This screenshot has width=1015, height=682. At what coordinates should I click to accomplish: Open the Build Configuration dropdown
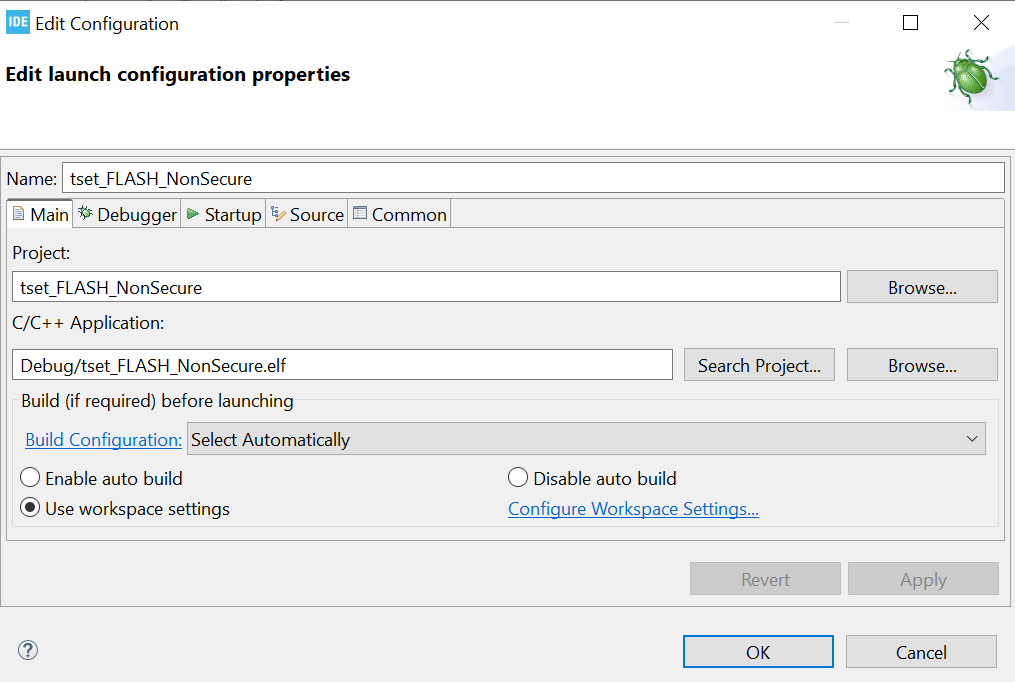971,438
